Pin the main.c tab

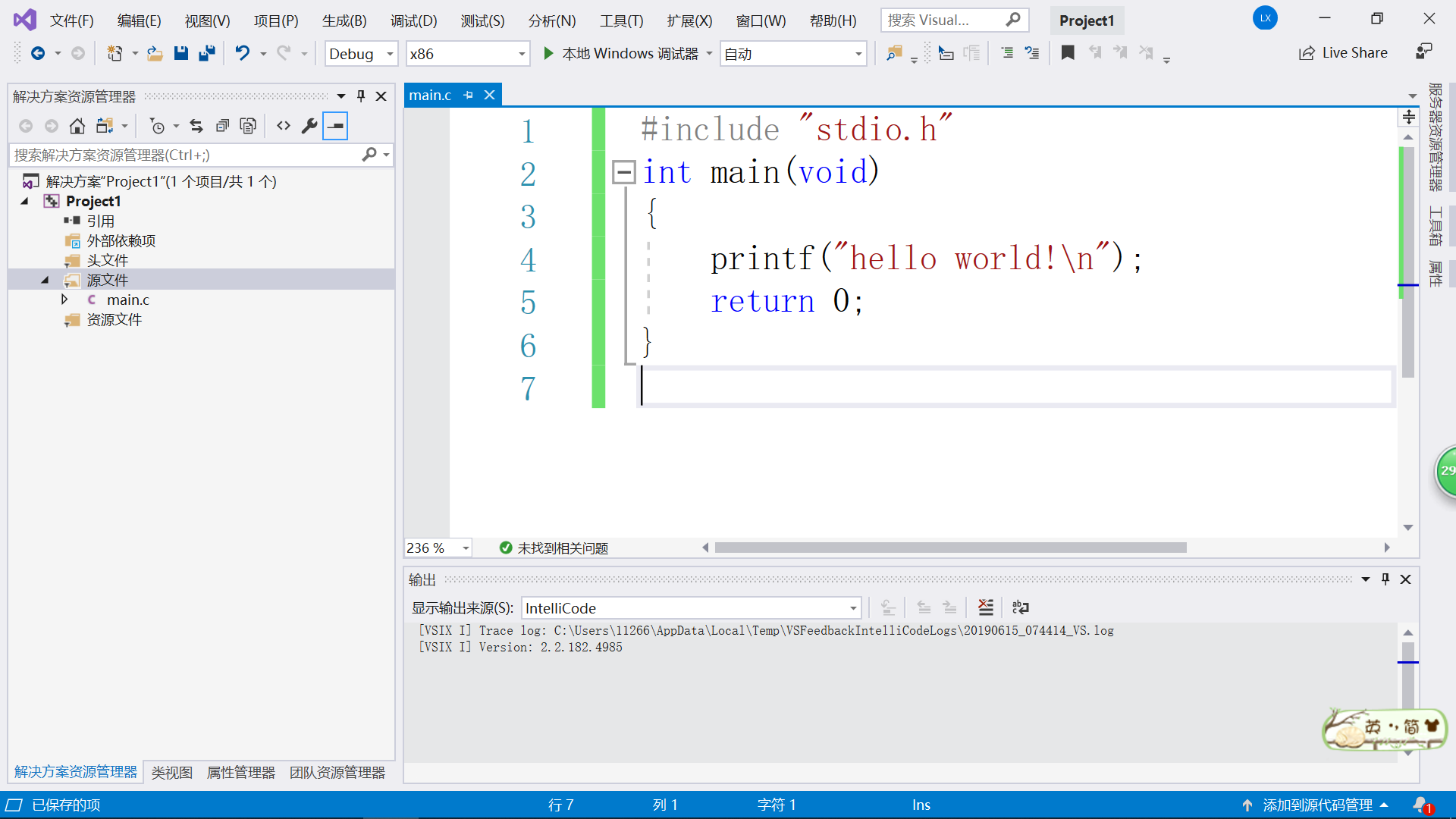point(469,95)
